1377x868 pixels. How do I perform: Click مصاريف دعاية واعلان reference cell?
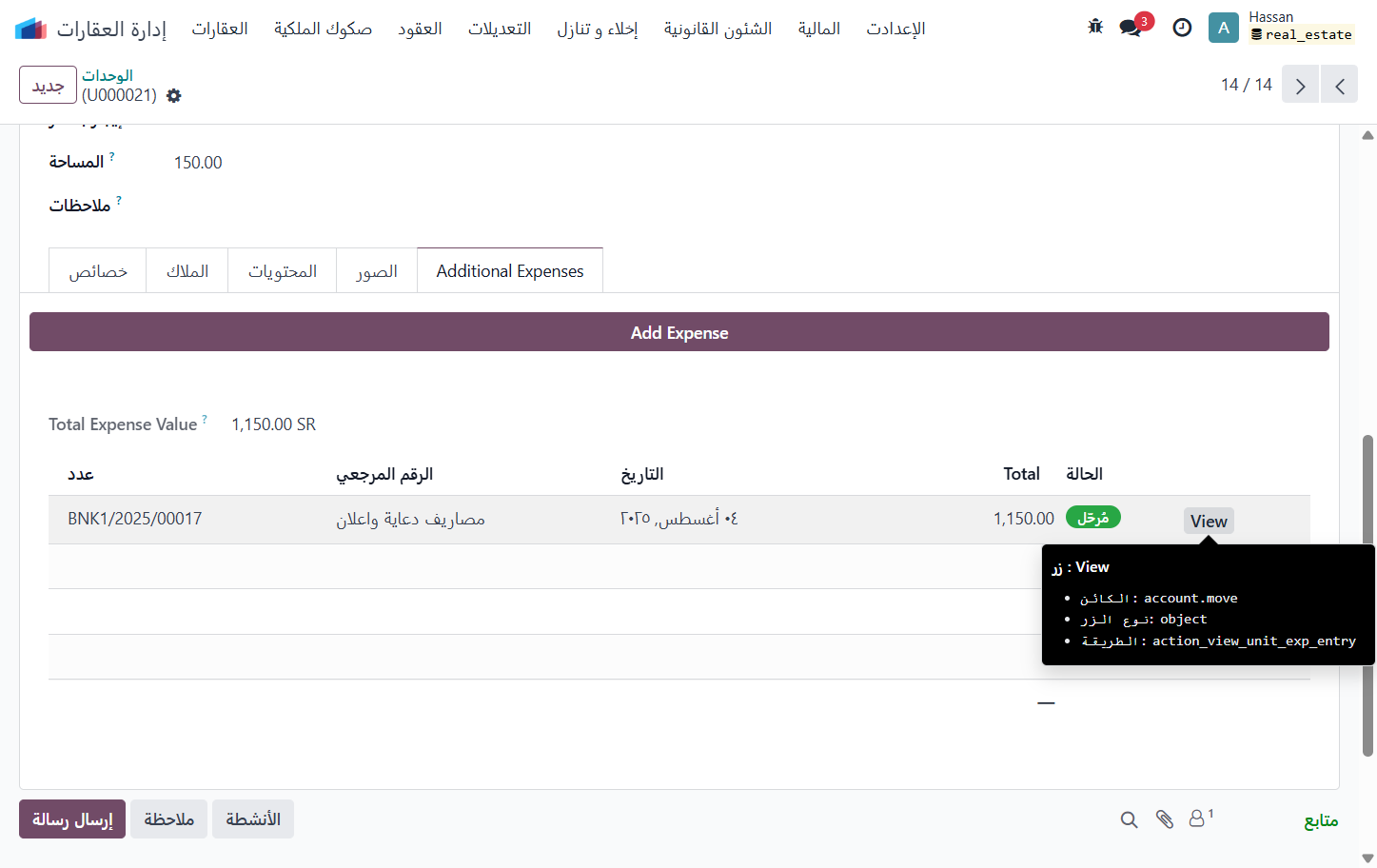click(410, 519)
